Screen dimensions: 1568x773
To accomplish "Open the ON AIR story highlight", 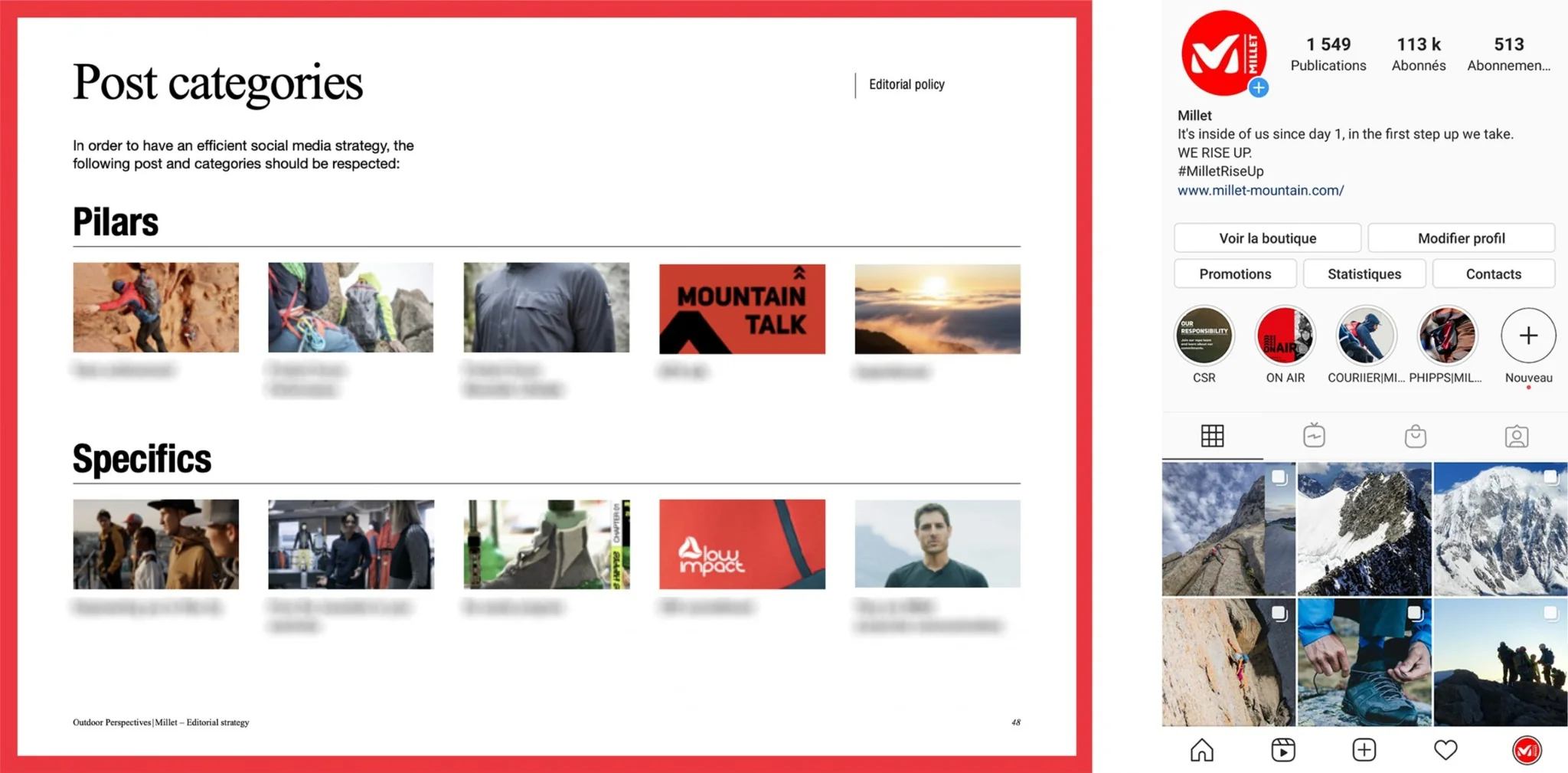I will pos(1285,335).
